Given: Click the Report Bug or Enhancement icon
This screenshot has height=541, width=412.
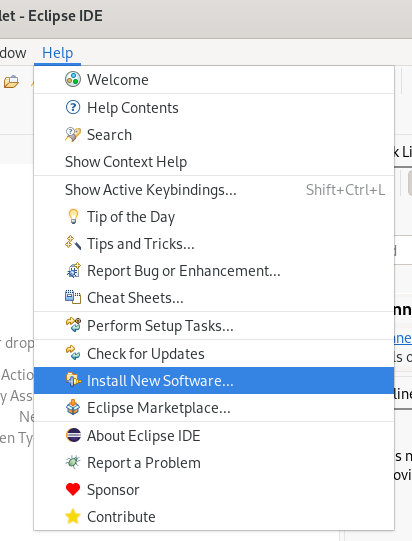Looking at the screenshot, I should (73, 270).
